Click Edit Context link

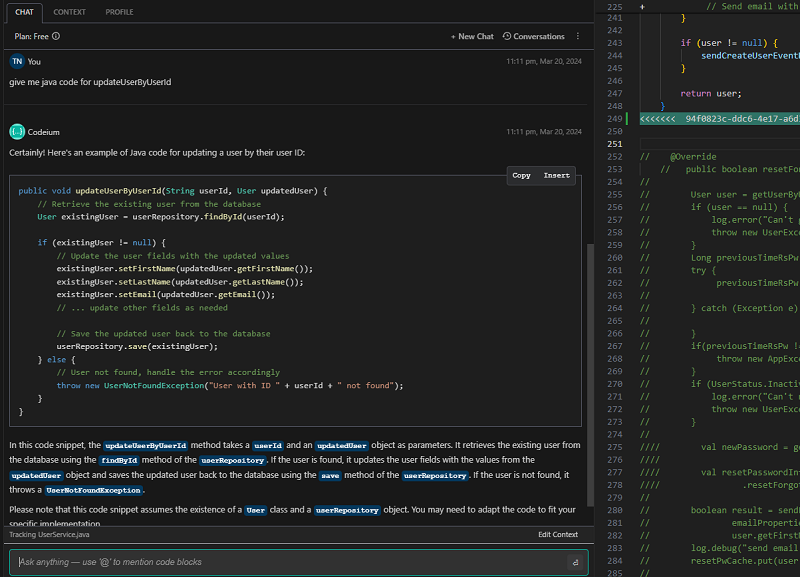coord(557,535)
